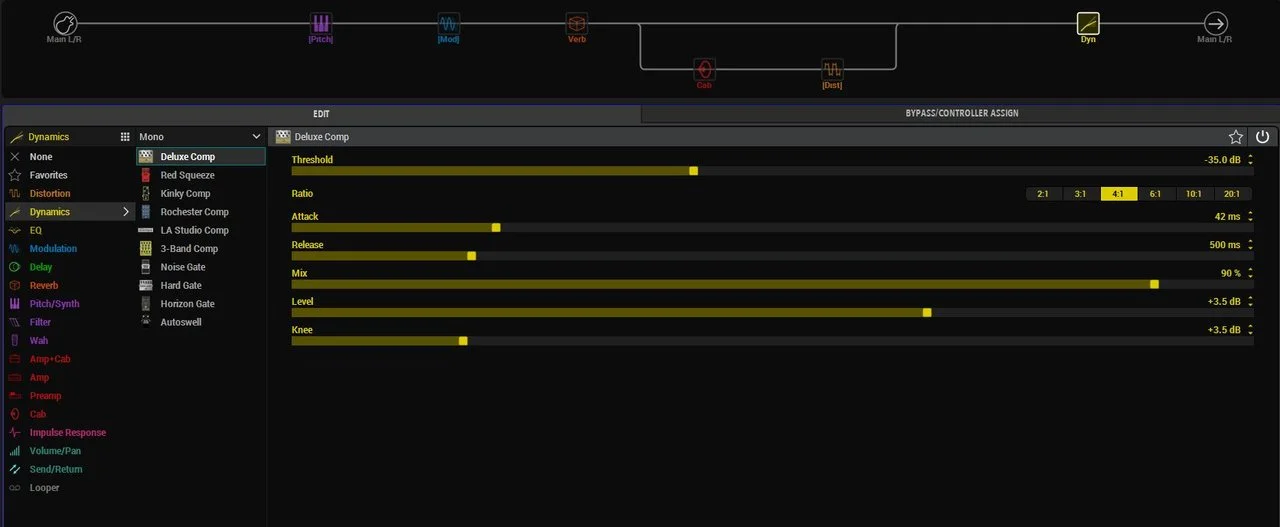
Task: Click the Main L/R output arrow icon
Action: (x=1215, y=24)
